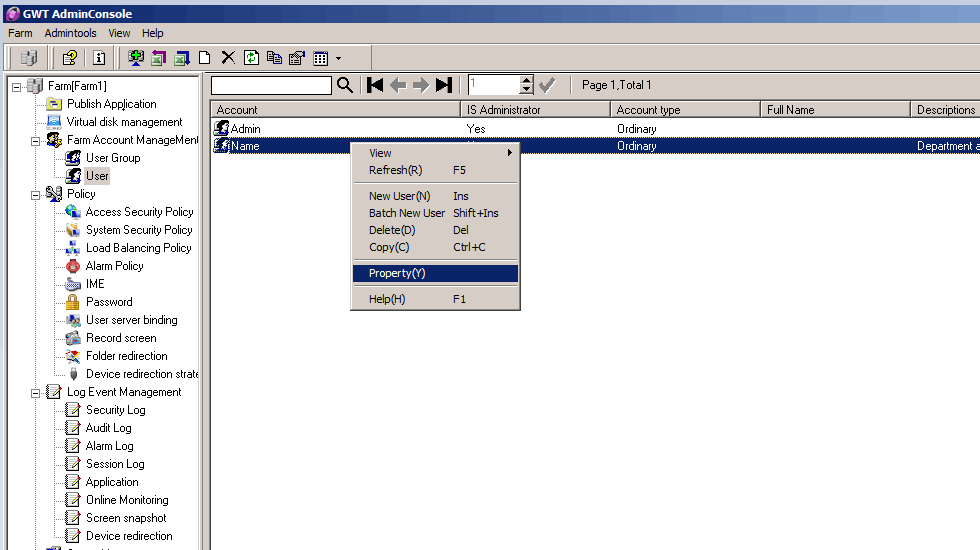The width and height of the screenshot is (980, 550).
Task: Click the magnifier search icon
Action: [x=345, y=85]
